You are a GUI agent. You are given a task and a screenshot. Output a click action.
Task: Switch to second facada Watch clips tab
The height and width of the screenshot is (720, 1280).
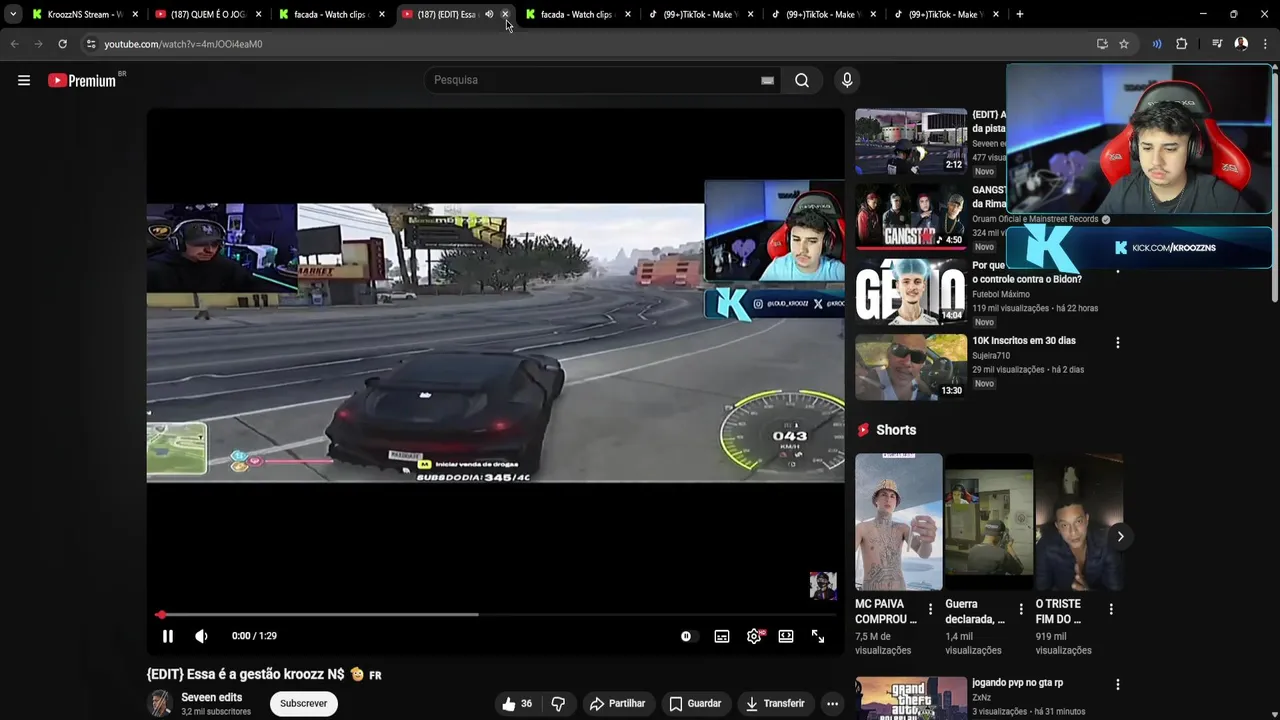[577, 14]
